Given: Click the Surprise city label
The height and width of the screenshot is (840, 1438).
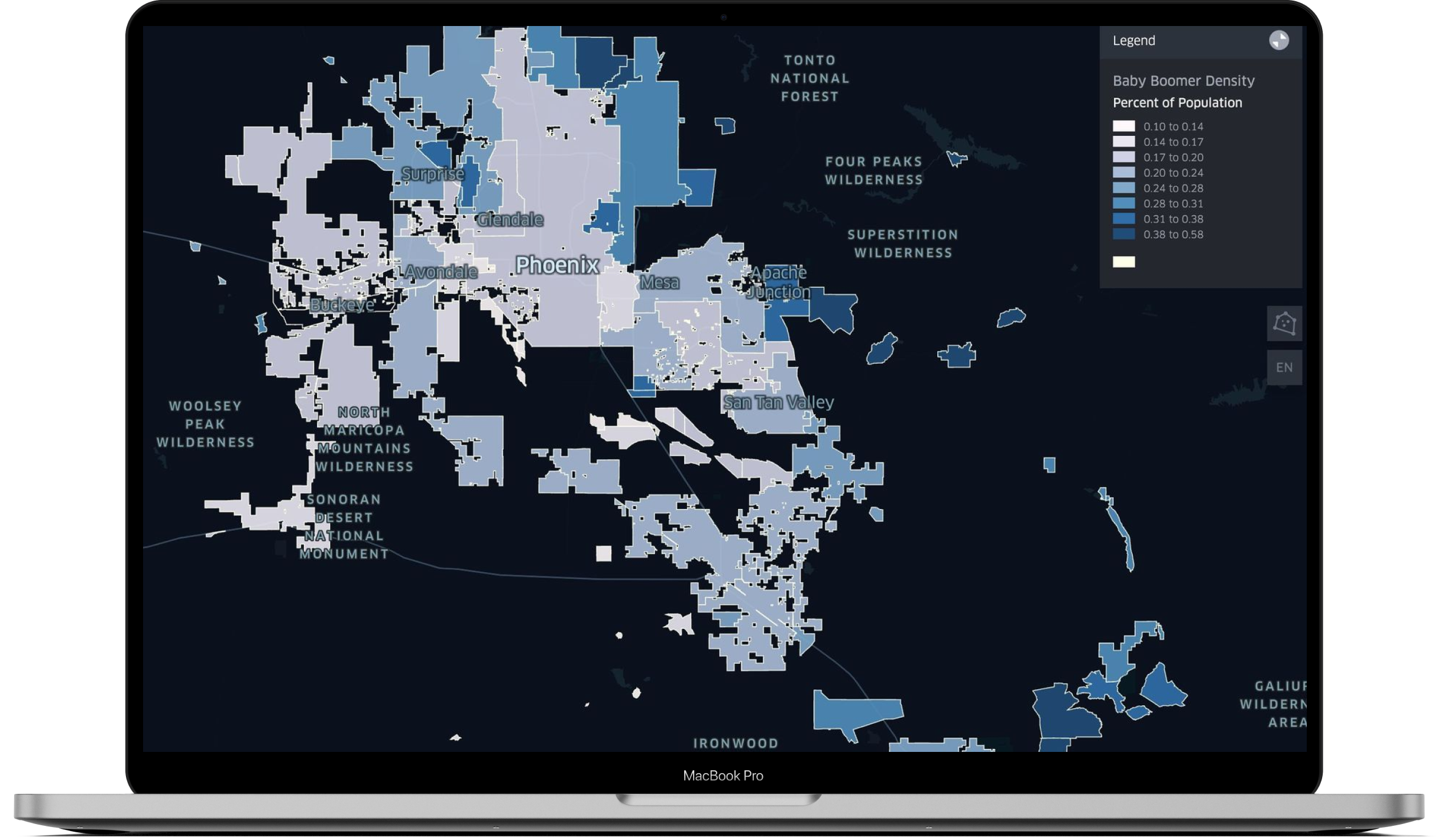Looking at the screenshot, I should coord(432,174).
